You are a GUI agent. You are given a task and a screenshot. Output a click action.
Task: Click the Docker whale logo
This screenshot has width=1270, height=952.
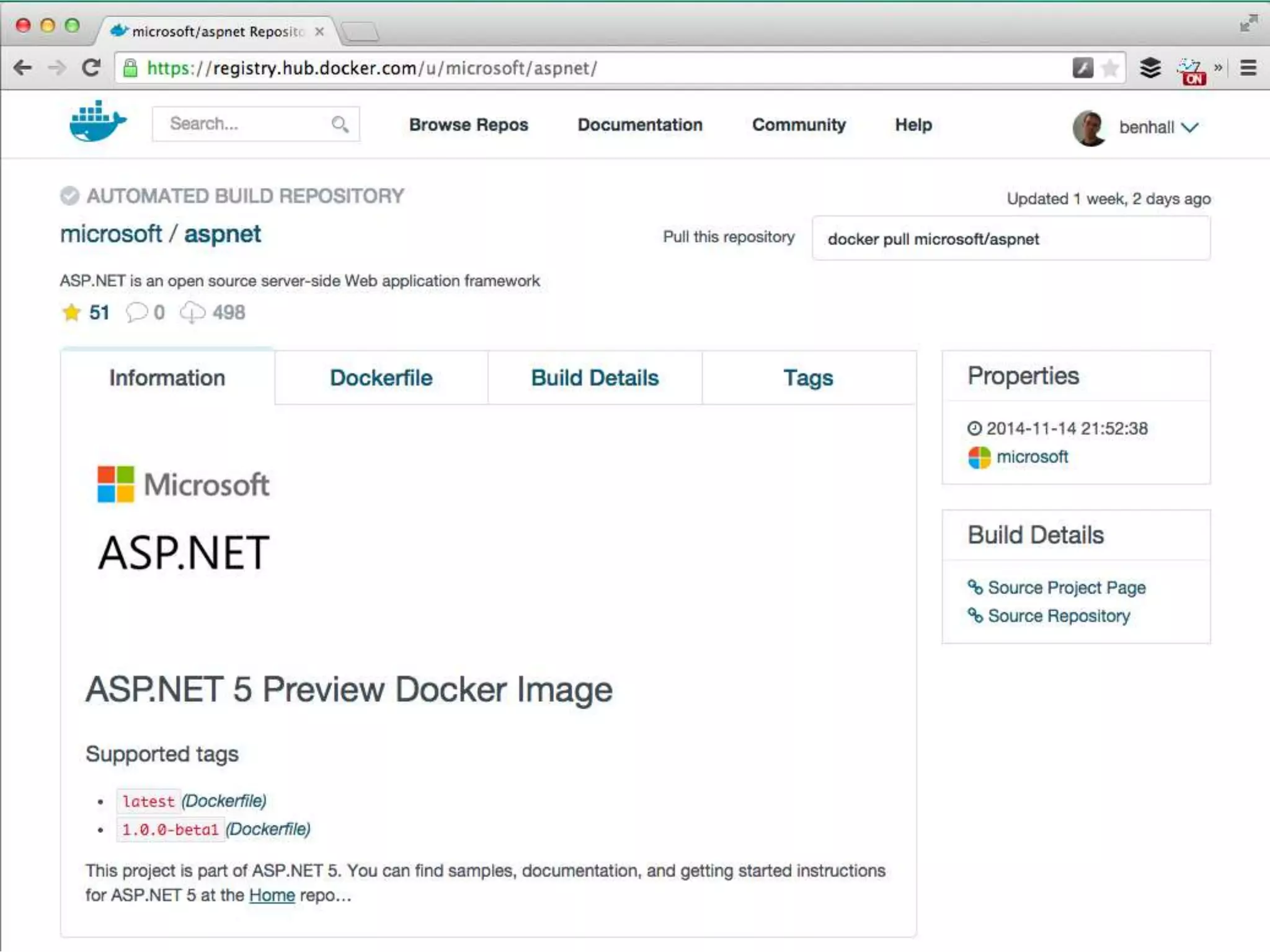pyautogui.click(x=98, y=121)
